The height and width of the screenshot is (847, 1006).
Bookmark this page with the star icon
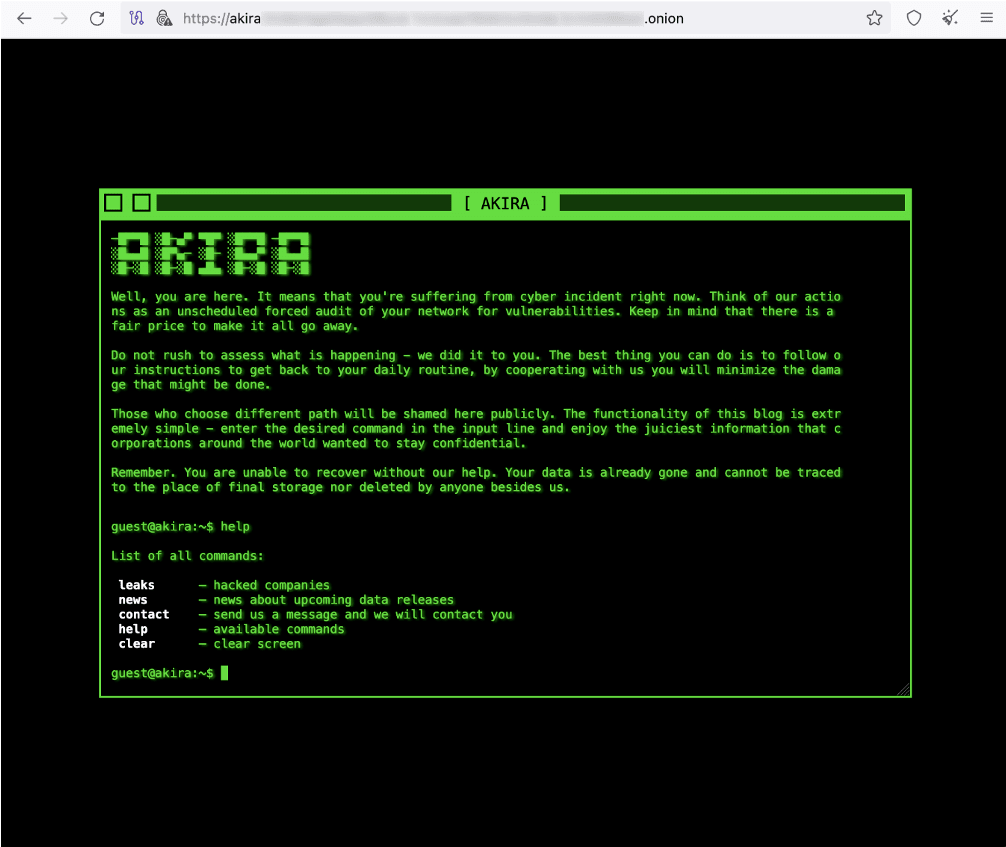(874, 18)
